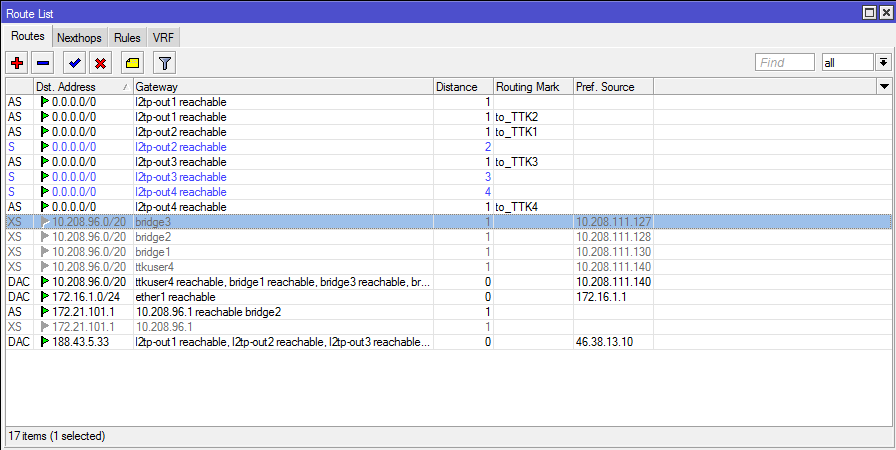Click the gray route flag for 172.21.101.1 XS row
Image resolution: width=896 pixels, height=450 pixels.
coord(44,327)
